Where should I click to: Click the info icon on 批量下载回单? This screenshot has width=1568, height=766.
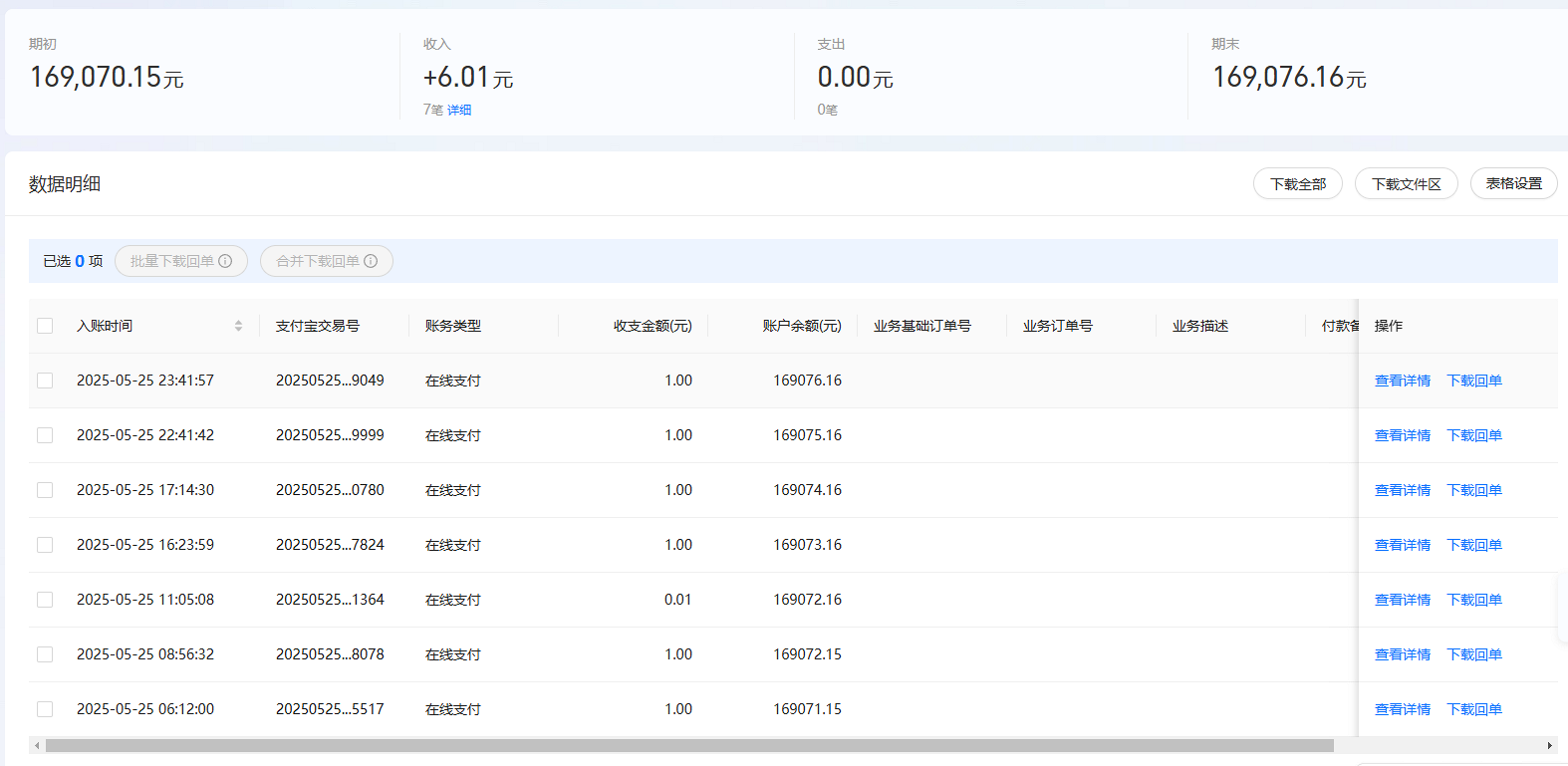(225, 261)
